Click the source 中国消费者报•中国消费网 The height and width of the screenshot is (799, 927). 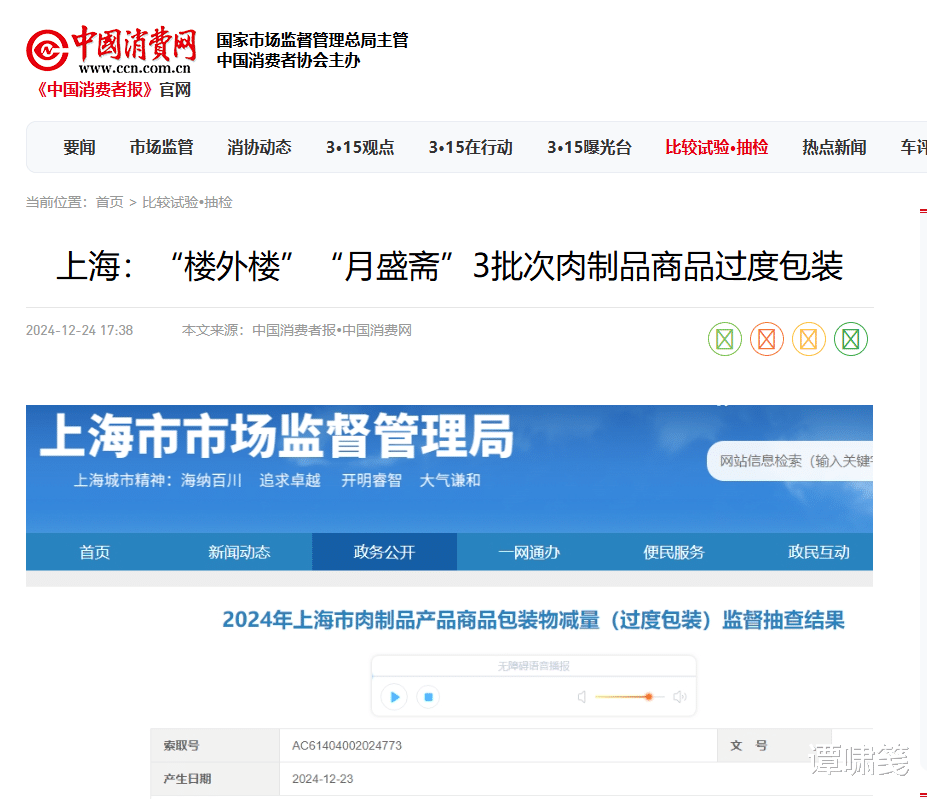coord(332,330)
